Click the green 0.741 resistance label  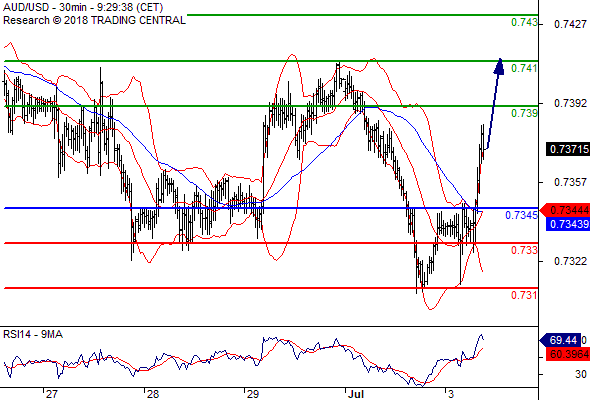tap(524, 68)
